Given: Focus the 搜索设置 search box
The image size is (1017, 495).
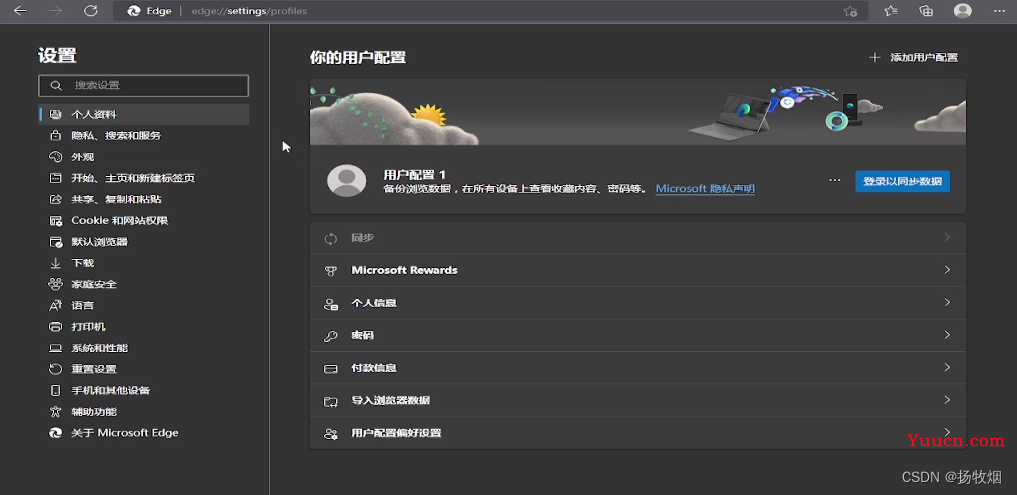Looking at the screenshot, I should point(143,86).
